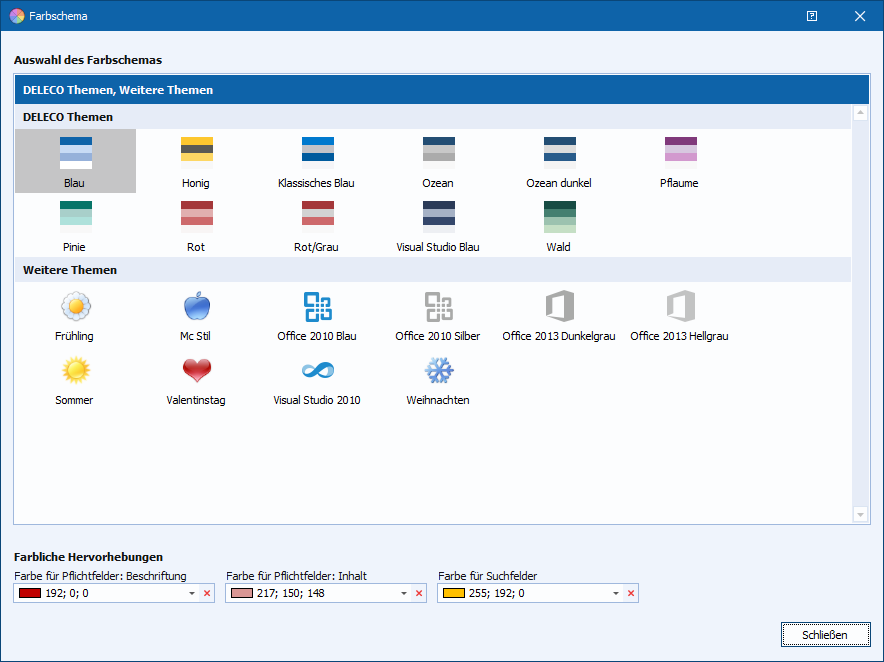The height and width of the screenshot is (662, 884).
Task: Click the Weitere Themen group header
Action: click(70, 270)
